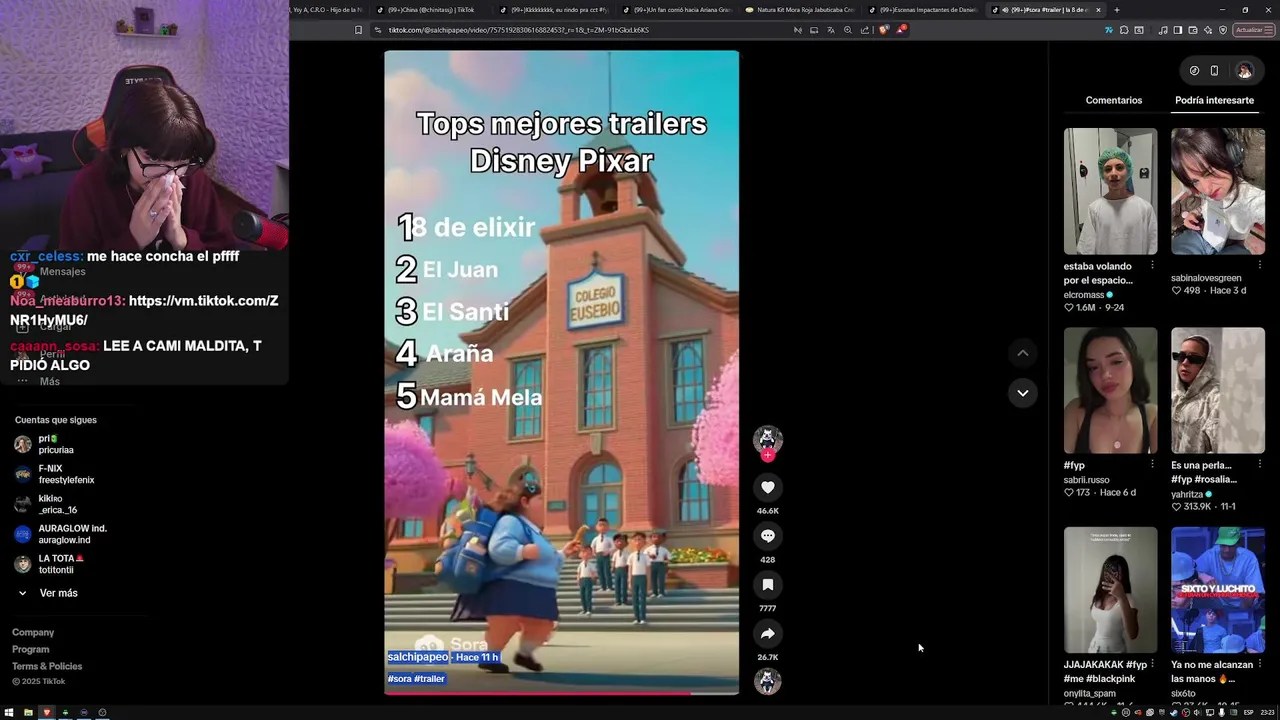Open more options on the sabrii.russo #fyp card
1280x720 pixels.
coord(1152,465)
